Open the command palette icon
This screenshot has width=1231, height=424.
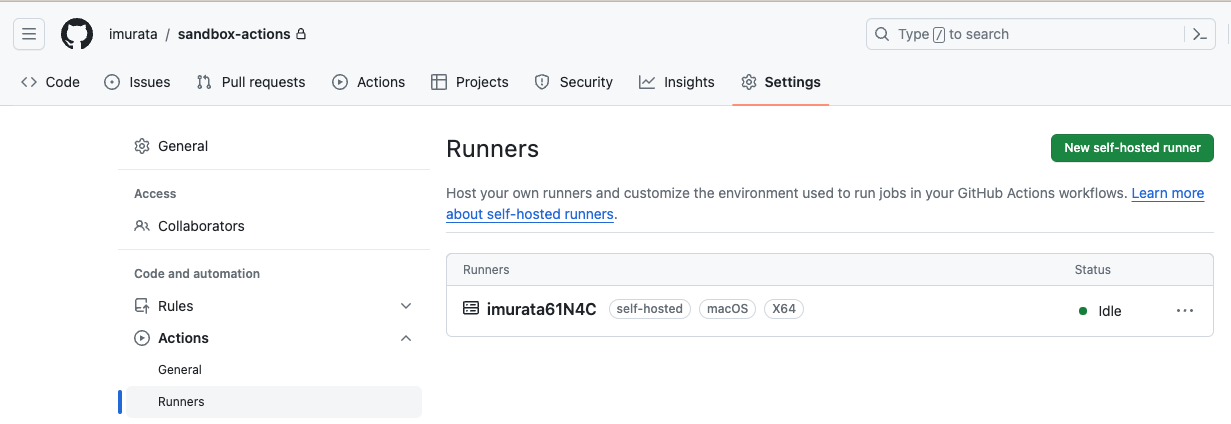1200,34
